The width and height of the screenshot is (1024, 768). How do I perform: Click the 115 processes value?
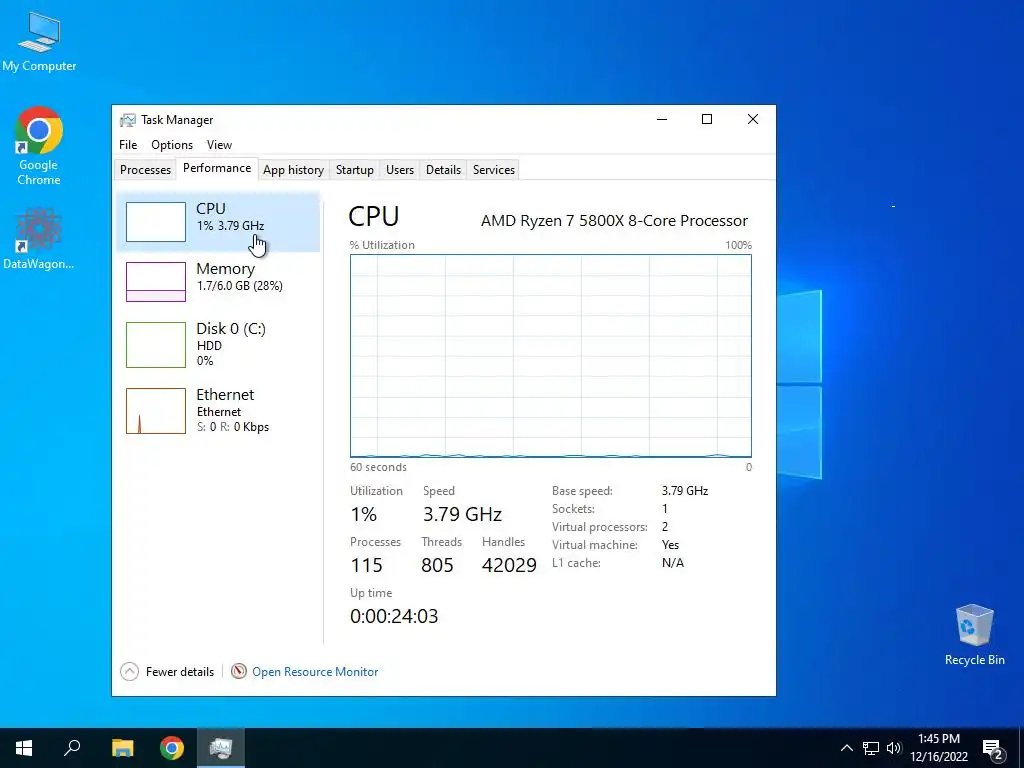[x=366, y=565]
